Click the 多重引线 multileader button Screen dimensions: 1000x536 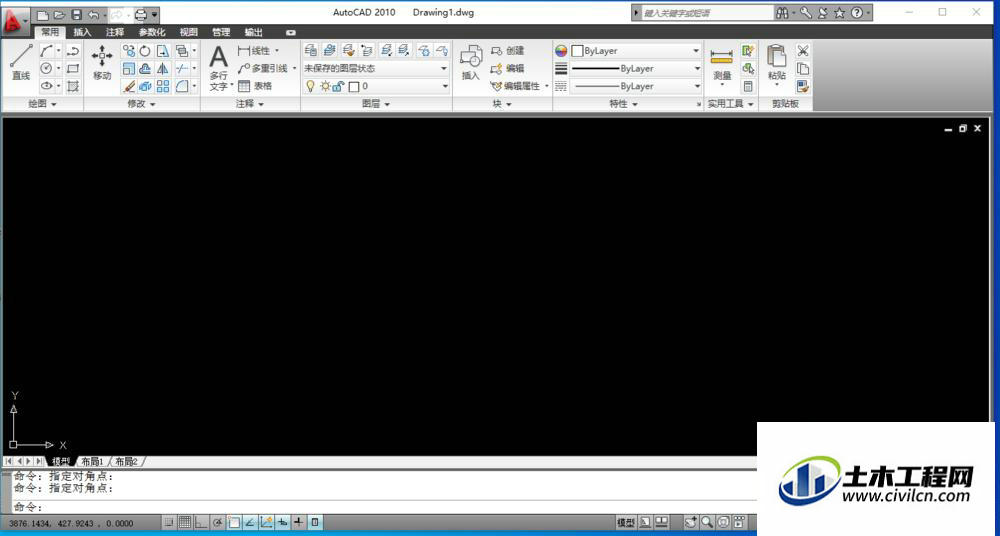coord(263,68)
